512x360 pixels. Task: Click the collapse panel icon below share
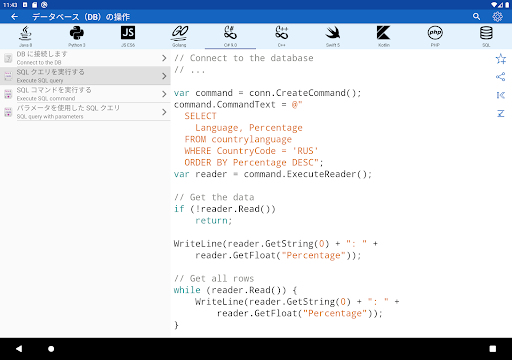501,95
